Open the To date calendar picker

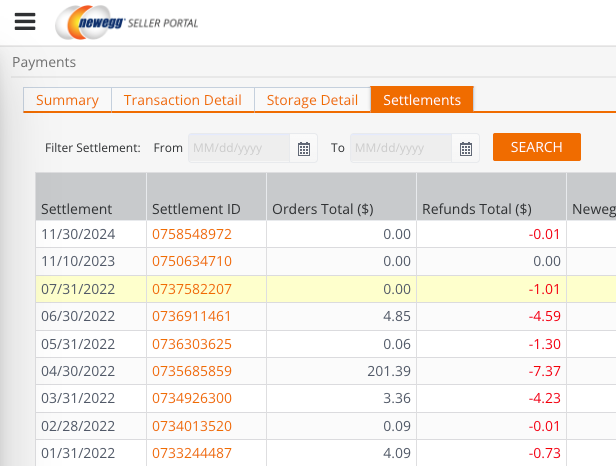[x=465, y=148]
